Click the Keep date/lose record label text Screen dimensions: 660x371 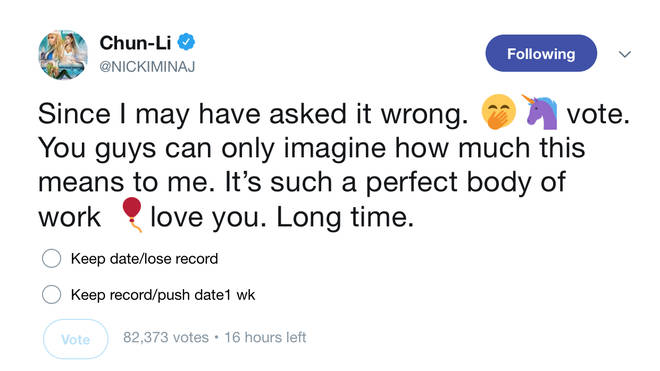pos(144,259)
